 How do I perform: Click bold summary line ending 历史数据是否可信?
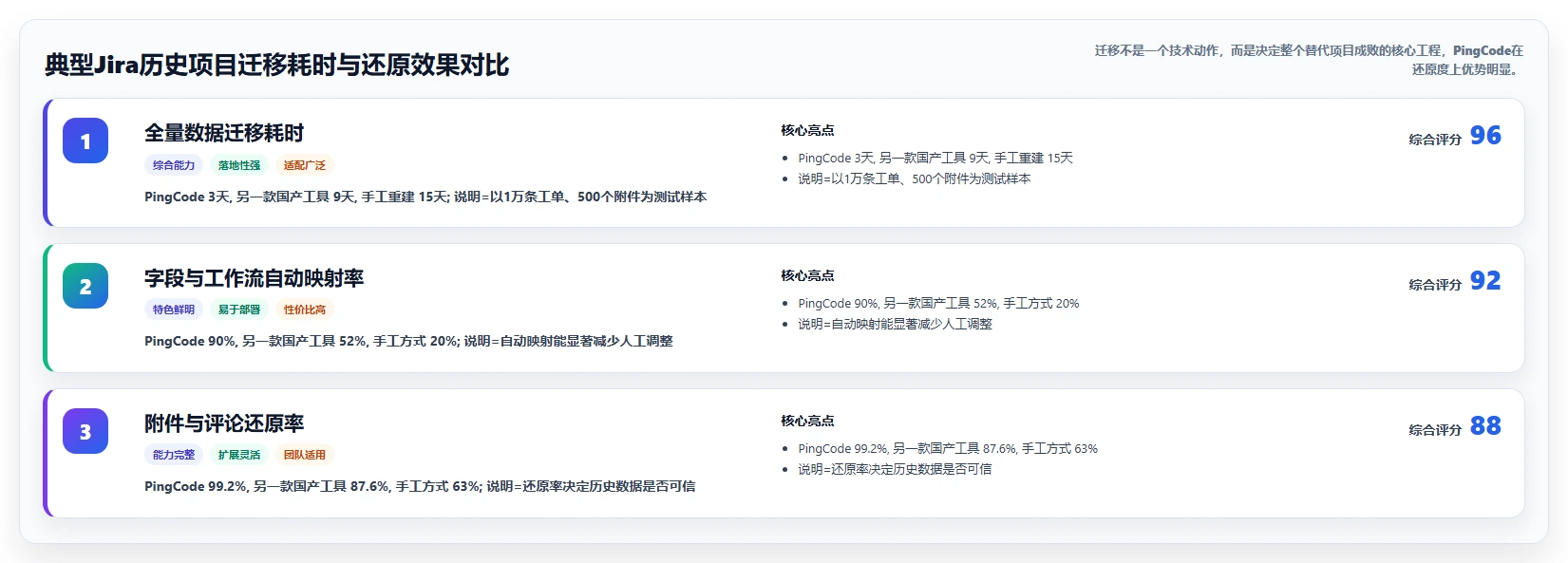pos(420,486)
